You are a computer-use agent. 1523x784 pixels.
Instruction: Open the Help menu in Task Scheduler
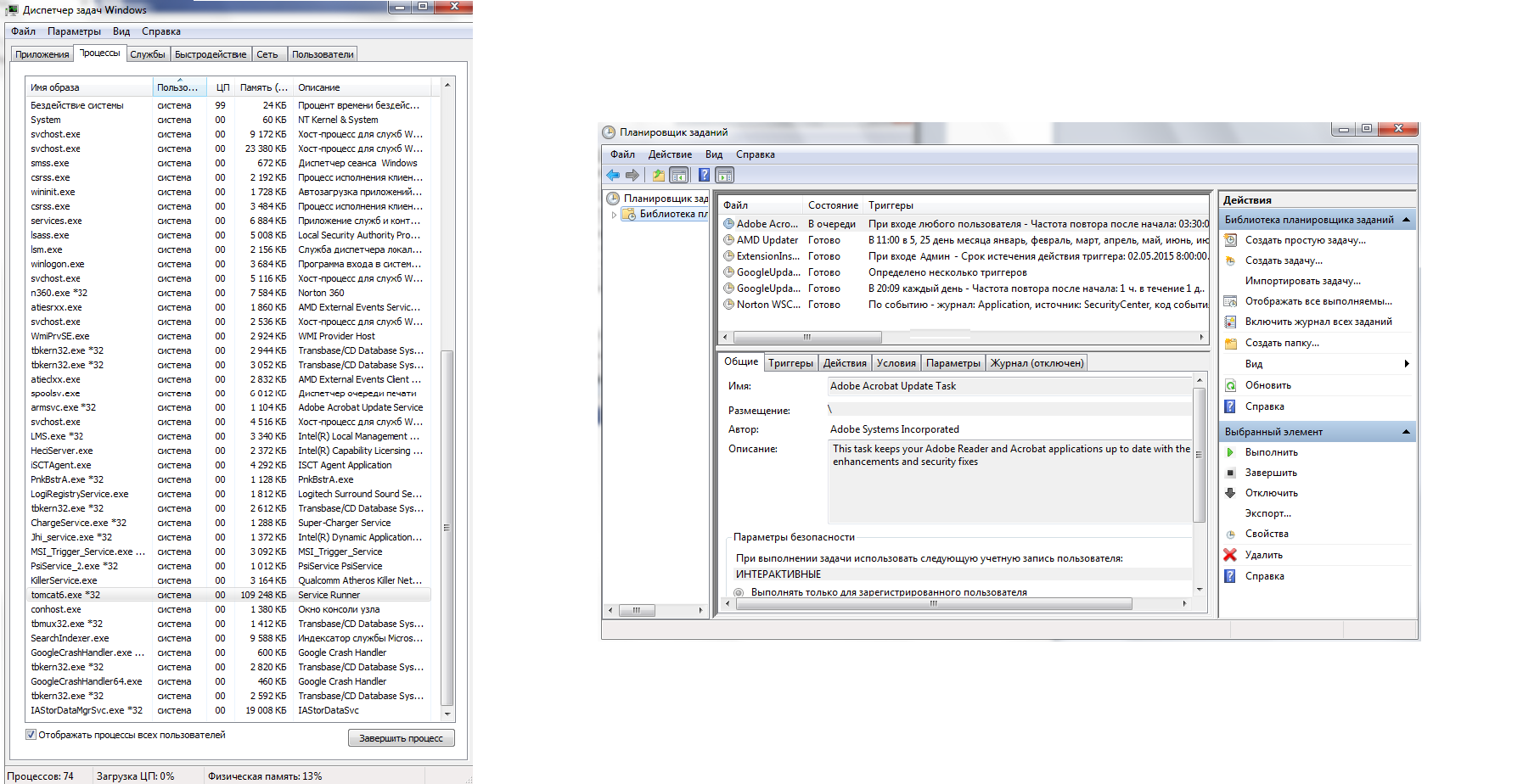pyautogui.click(x=755, y=154)
